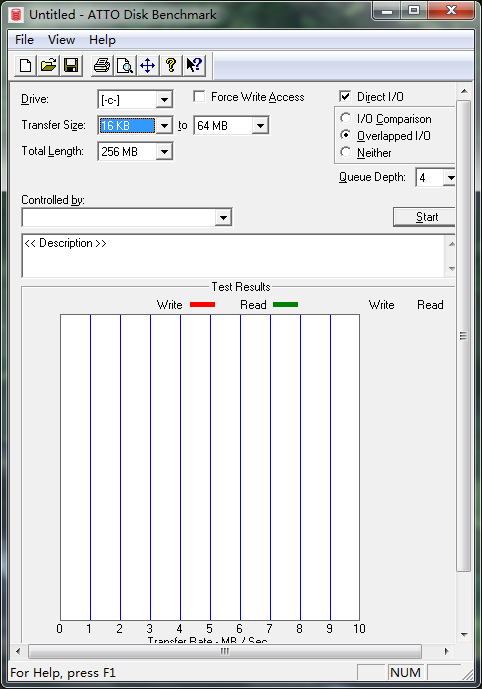This screenshot has height=689, width=482.
Task: Open the Help menu
Action: [x=102, y=40]
